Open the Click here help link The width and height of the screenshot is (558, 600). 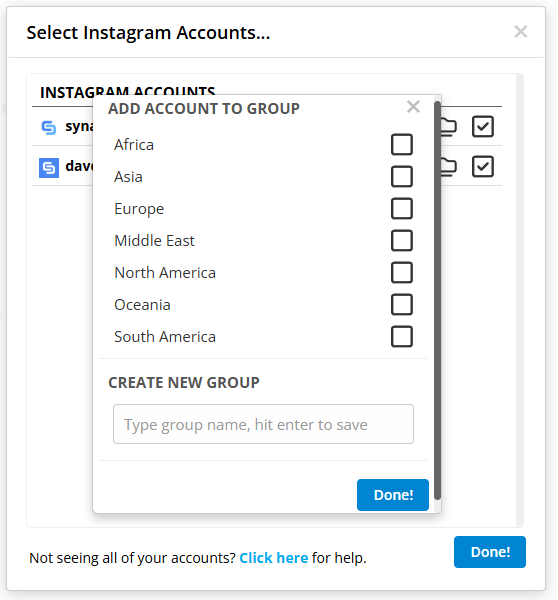tap(274, 558)
